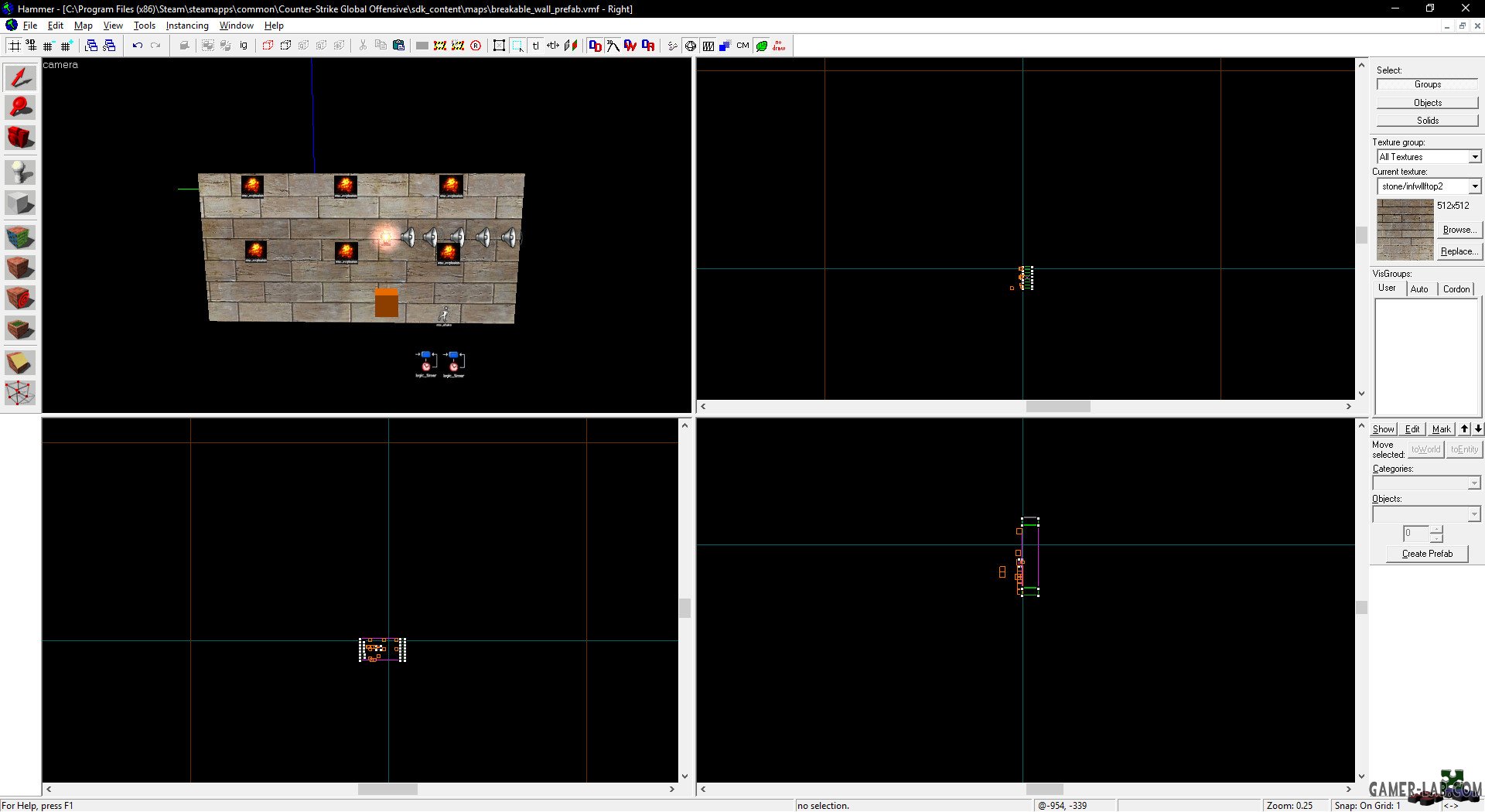This screenshot has width=1485, height=812.
Task: Toggle the no draw button
Action: point(780,46)
